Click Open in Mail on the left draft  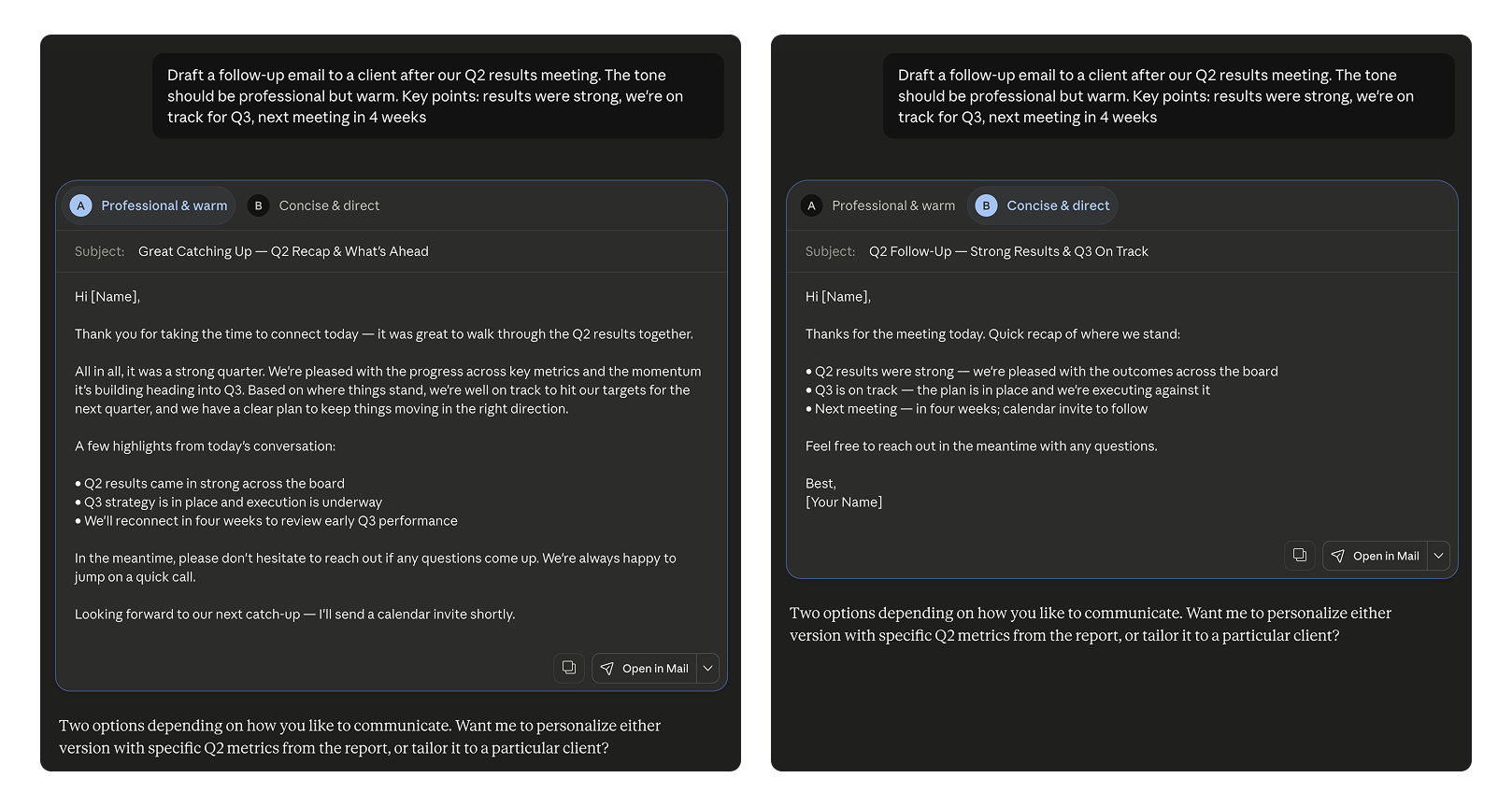tap(655, 668)
